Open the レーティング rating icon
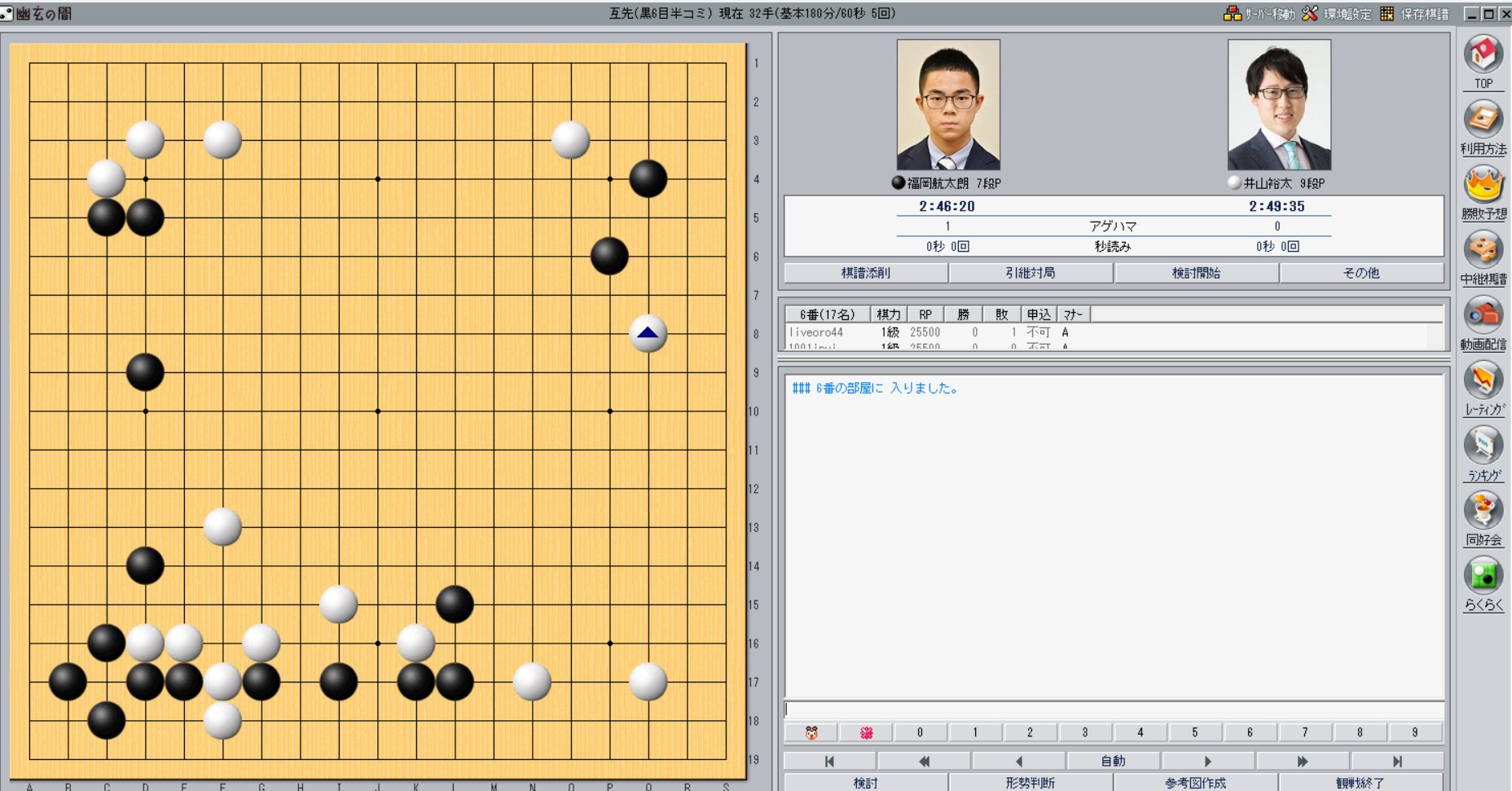Image resolution: width=1512 pixels, height=791 pixels. 1483,388
